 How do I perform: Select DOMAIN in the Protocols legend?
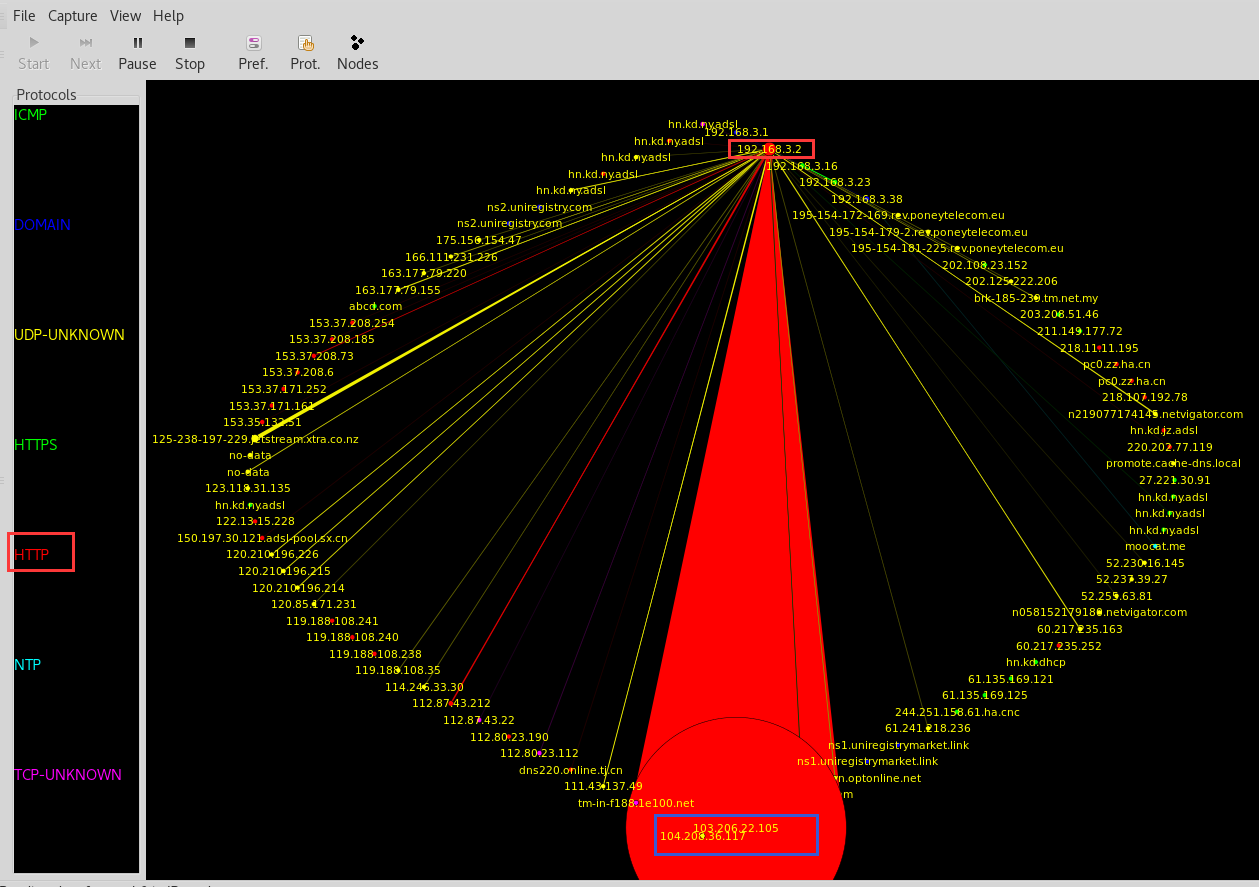pos(43,225)
